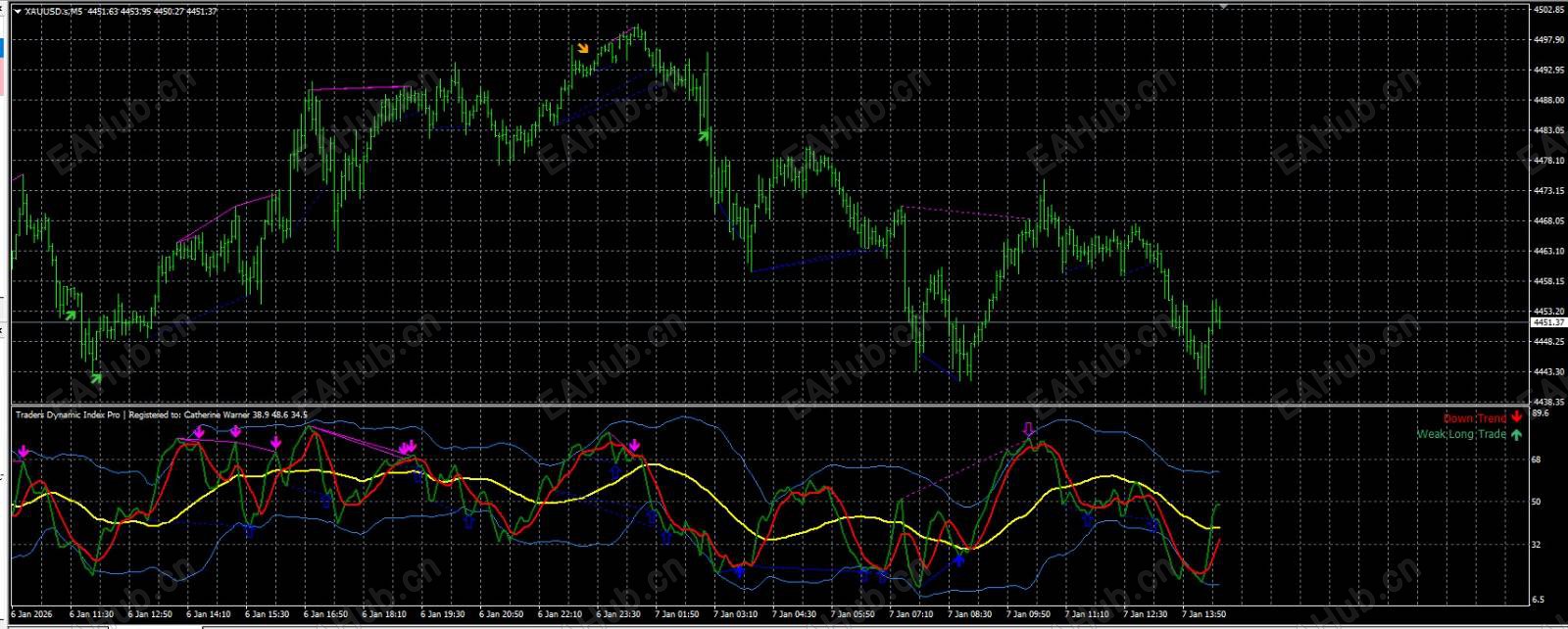Click the 6 Jan 22:10 time label

(x=561, y=614)
